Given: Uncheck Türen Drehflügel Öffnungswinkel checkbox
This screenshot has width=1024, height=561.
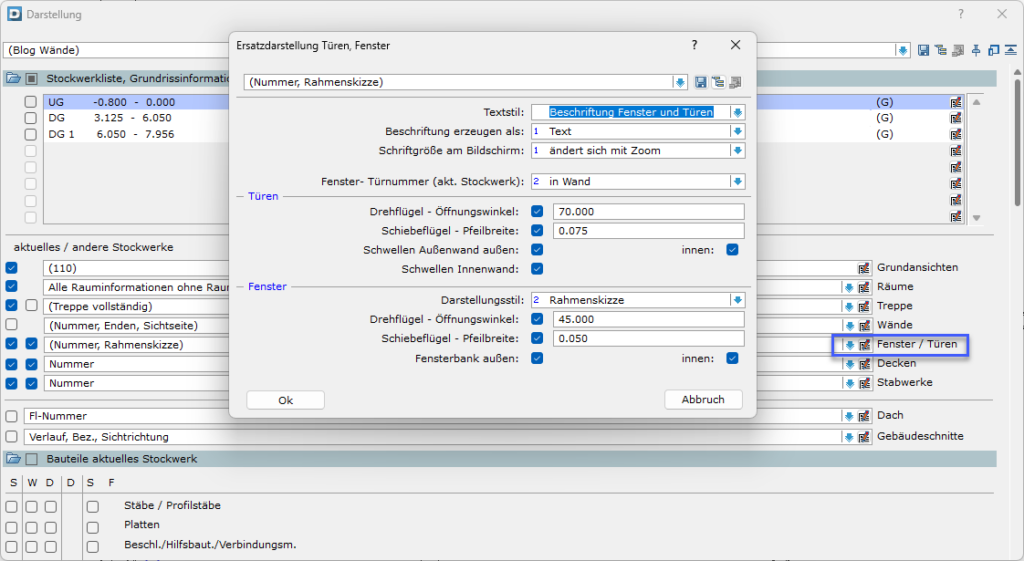Looking at the screenshot, I should (x=537, y=211).
